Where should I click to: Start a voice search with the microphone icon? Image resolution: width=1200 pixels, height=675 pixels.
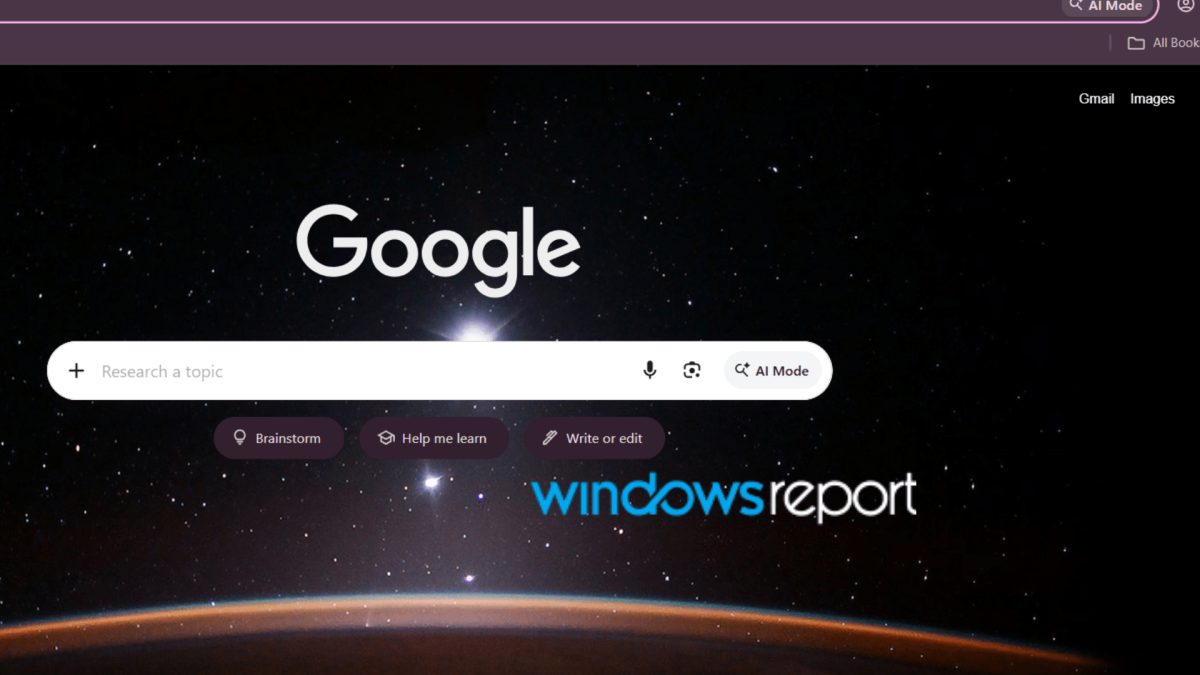[x=650, y=371]
